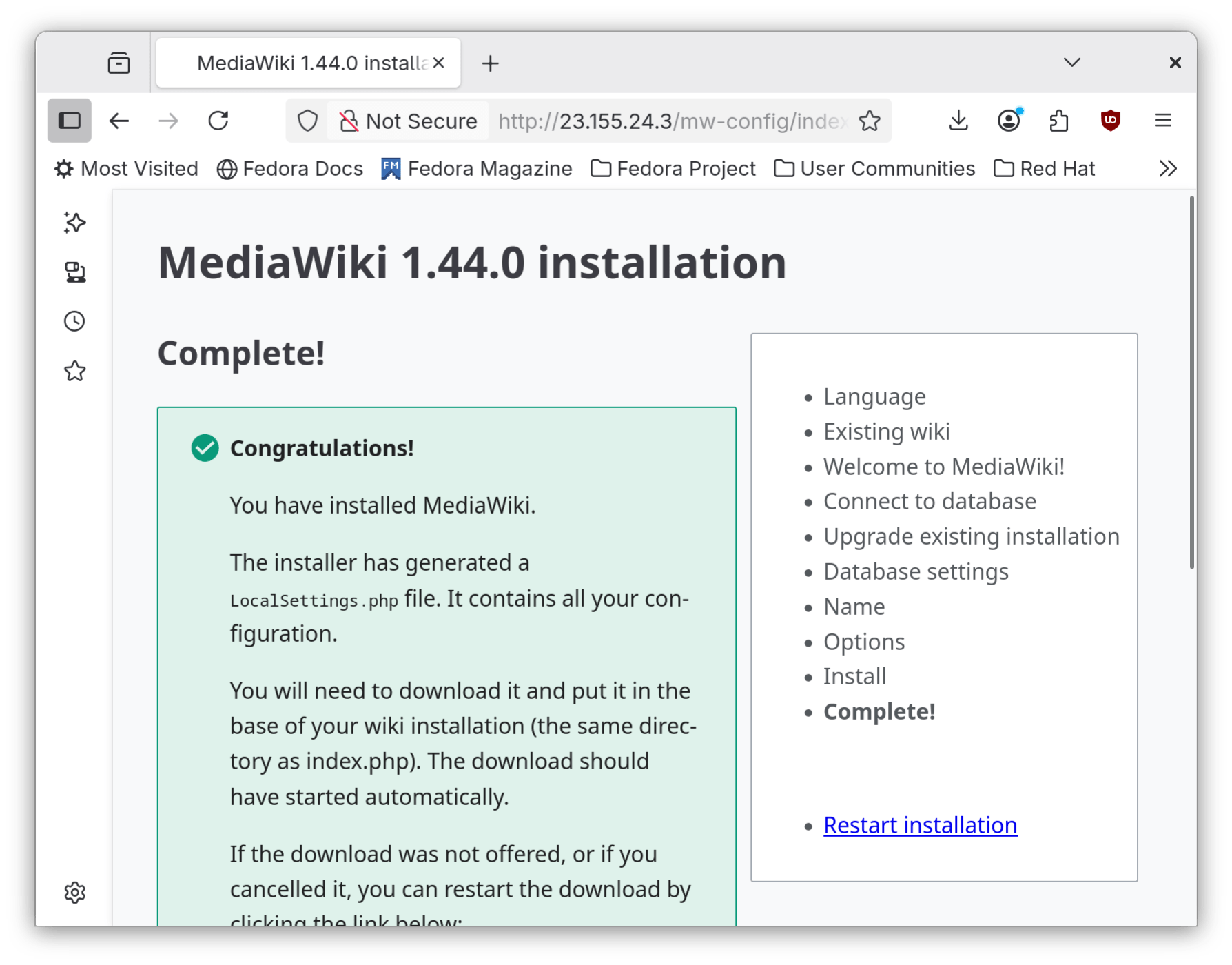
Task: Open the tab list chevron
Action: [1071, 62]
